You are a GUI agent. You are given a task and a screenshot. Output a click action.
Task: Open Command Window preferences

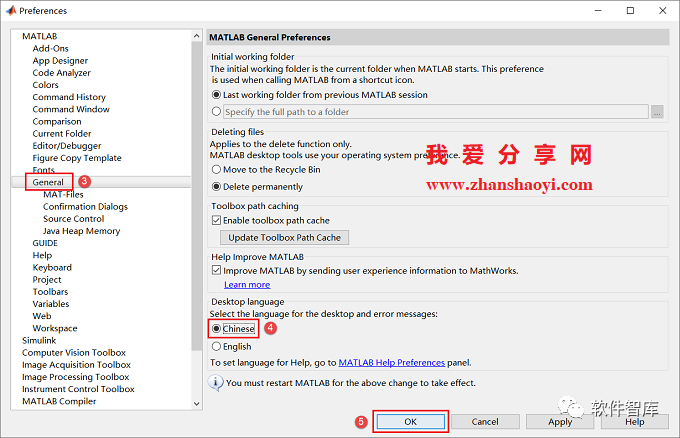pyautogui.click(x=71, y=109)
